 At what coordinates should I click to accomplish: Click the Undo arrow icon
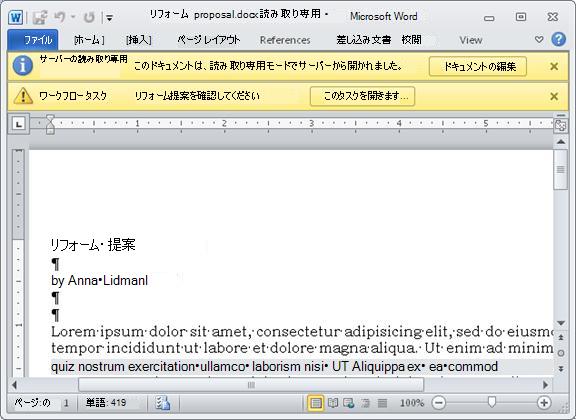(x=60, y=17)
